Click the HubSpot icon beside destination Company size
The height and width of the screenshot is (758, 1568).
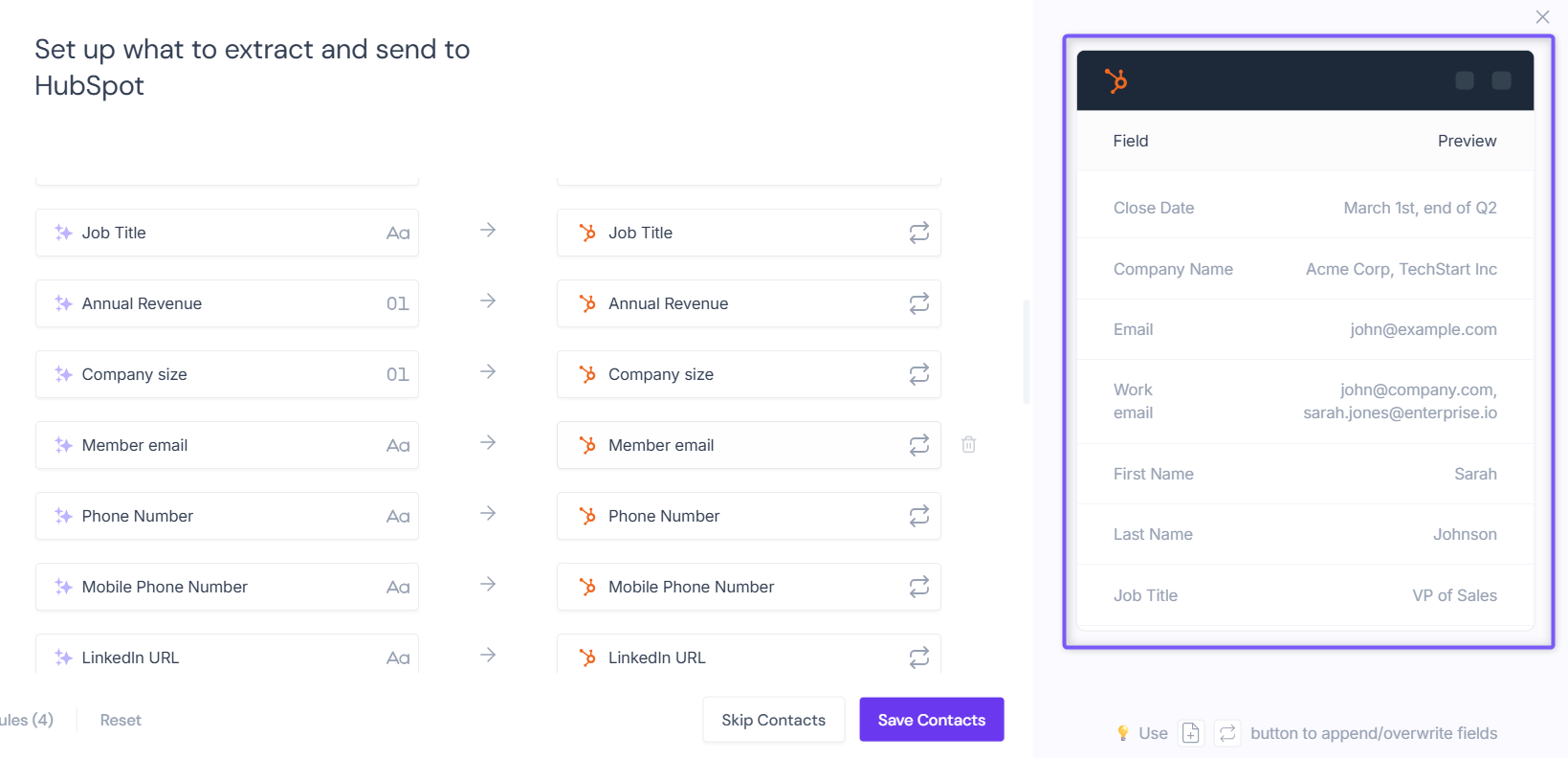pos(587,374)
